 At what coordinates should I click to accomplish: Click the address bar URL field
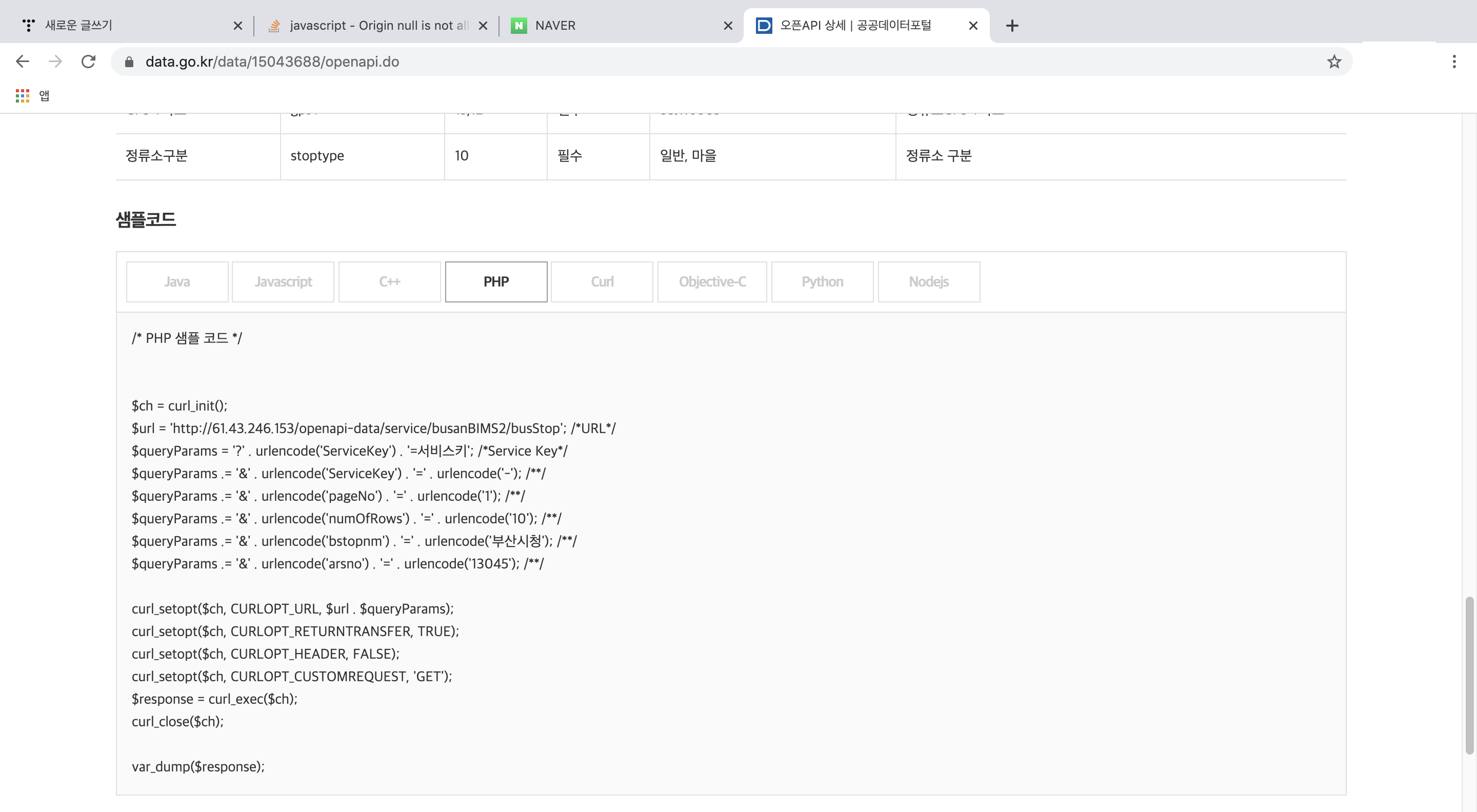pos(728,62)
